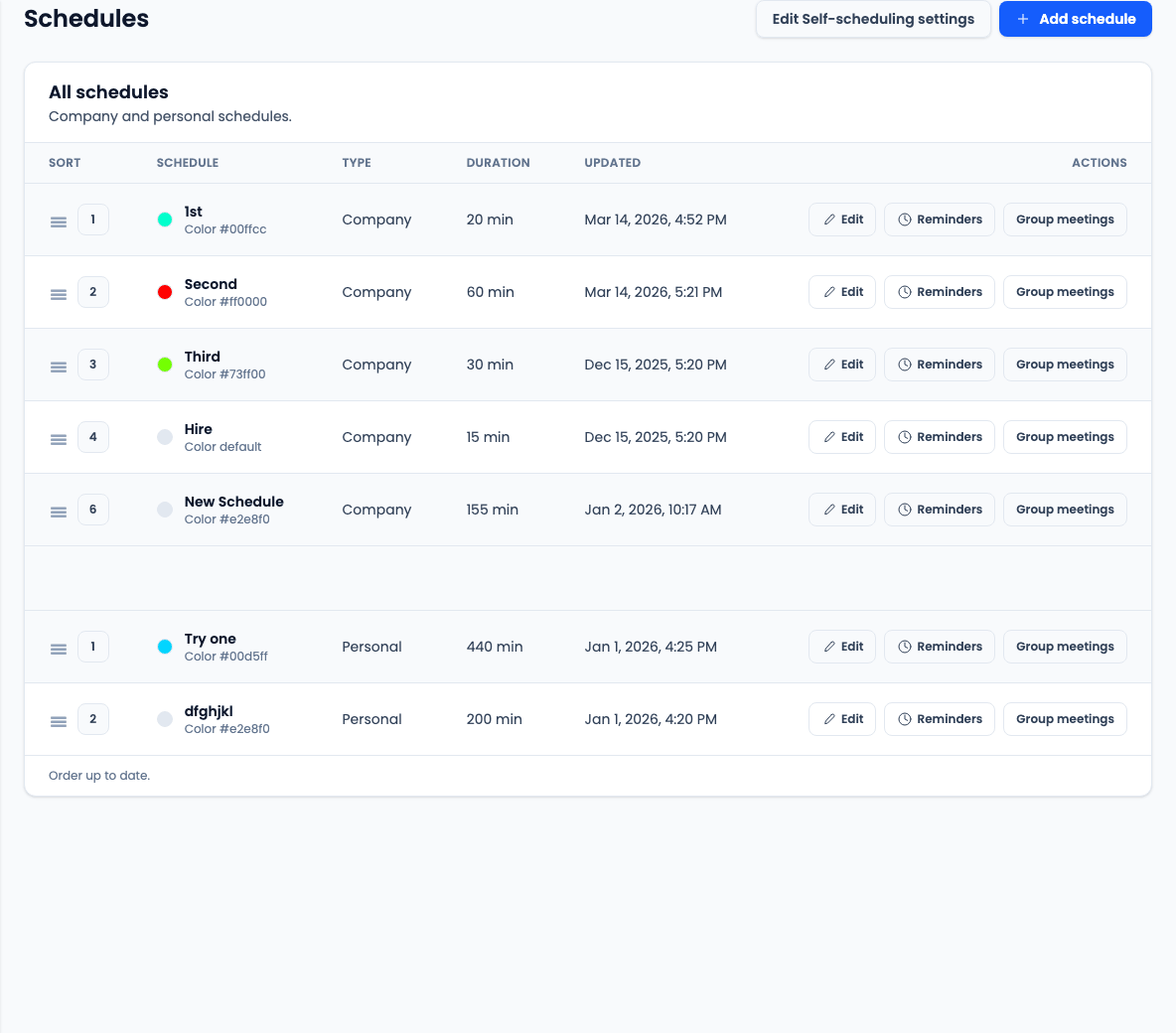The height and width of the screenshot is (1033, 1176).
Task: Click the 'Order up to date.' status text
Action: pyautogui.click(x=99, y=776)
